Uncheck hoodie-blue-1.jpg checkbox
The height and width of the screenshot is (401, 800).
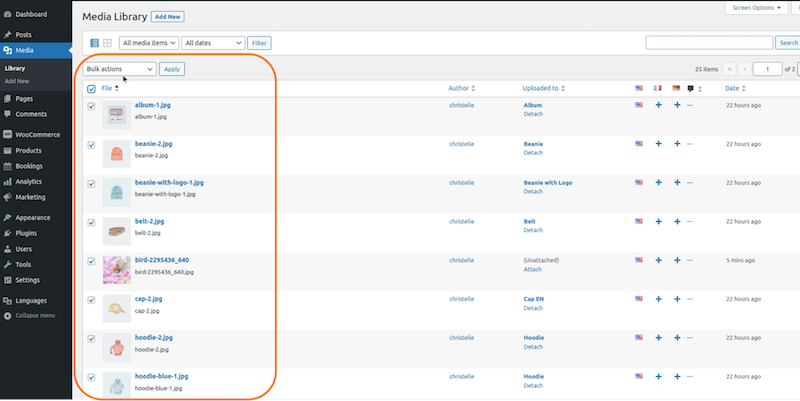[91, 378]
